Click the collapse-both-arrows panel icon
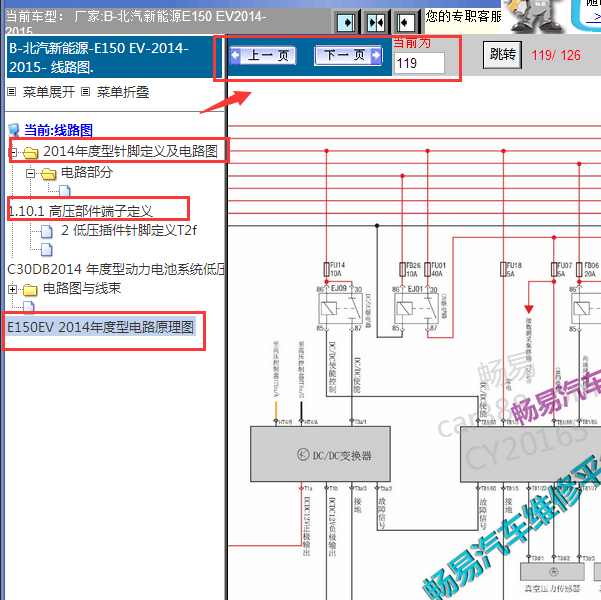Image resolution: width=601 pixels, height=600 pixels. pyautogui.click(x=376, y=23)
